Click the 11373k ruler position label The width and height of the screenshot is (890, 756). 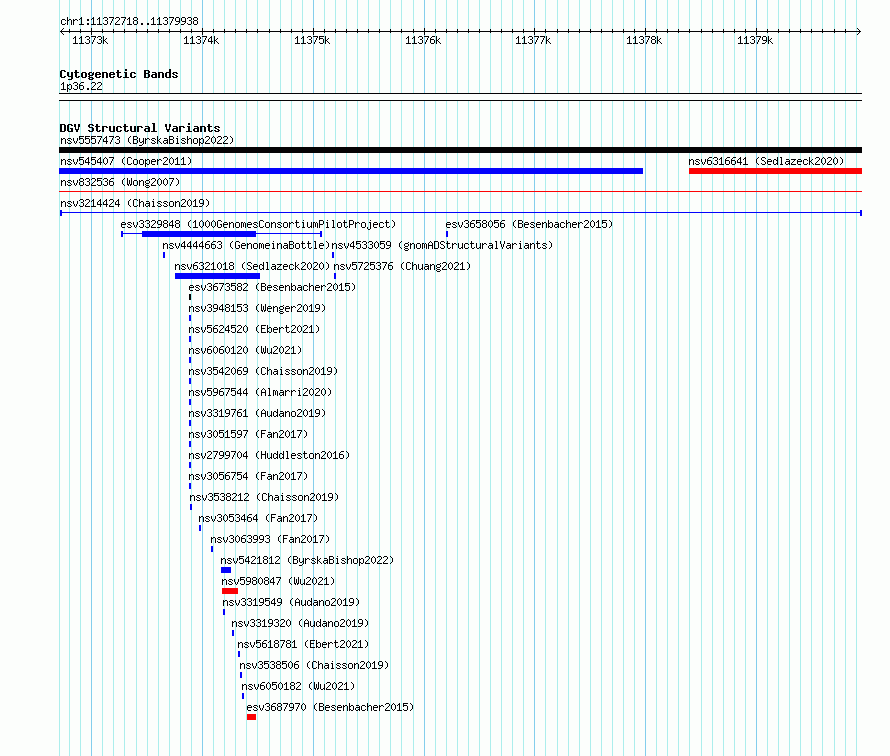(90, 40)
